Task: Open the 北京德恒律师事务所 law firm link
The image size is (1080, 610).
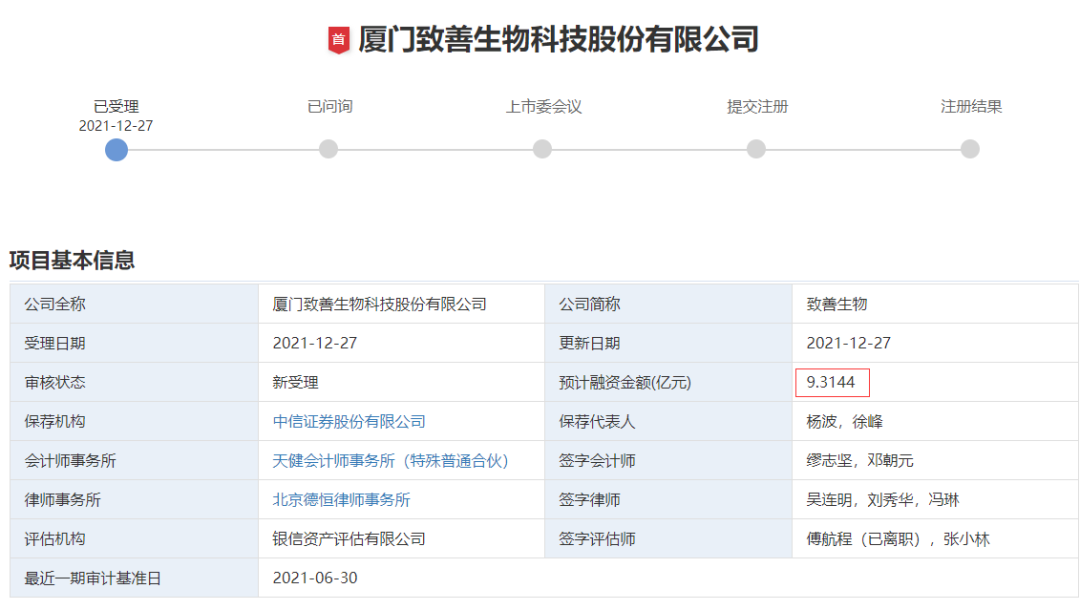Action: 342,500
